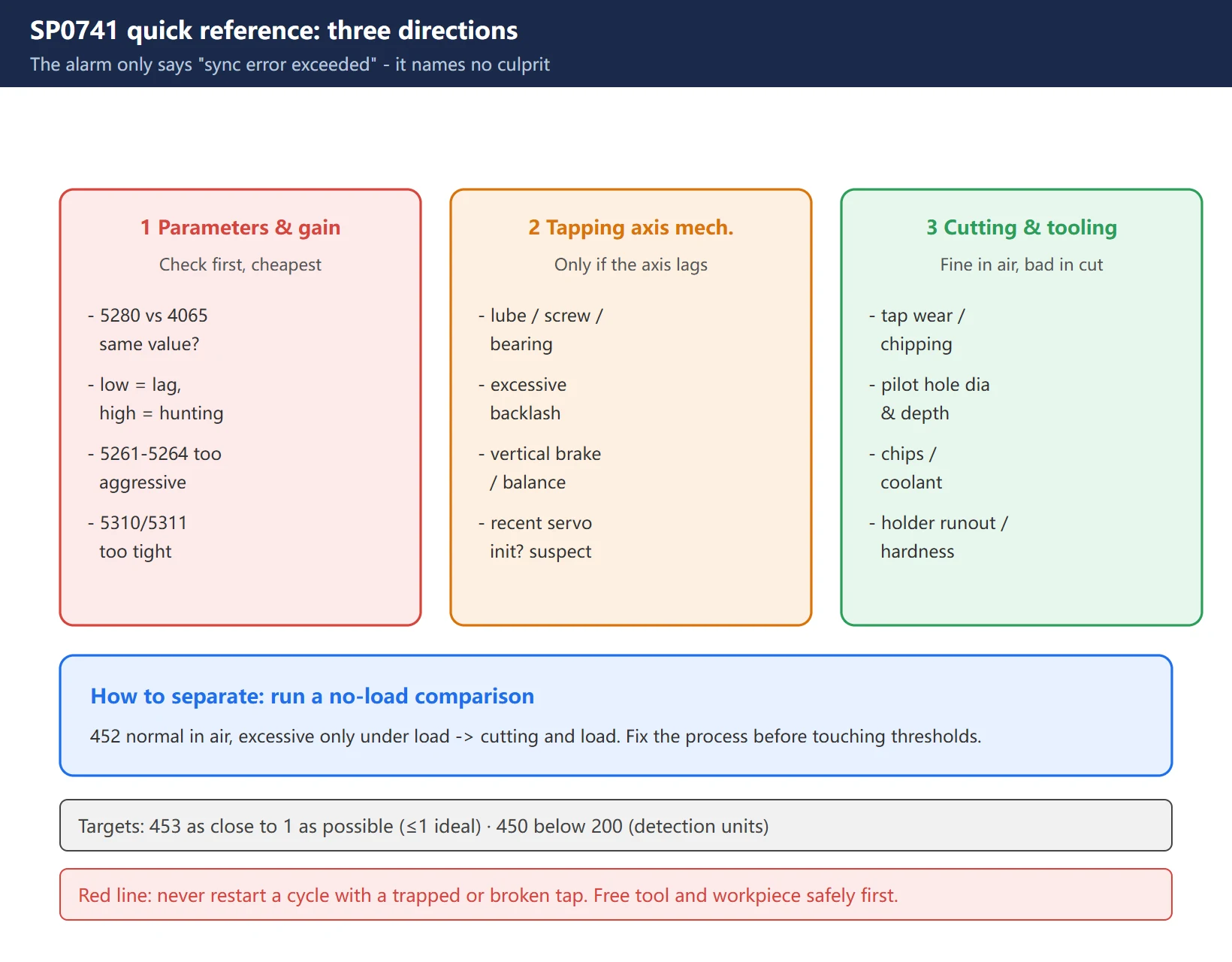Click the '1 Parameters & gain' heading
This screenshot has height=962, width=1232.
240,228
